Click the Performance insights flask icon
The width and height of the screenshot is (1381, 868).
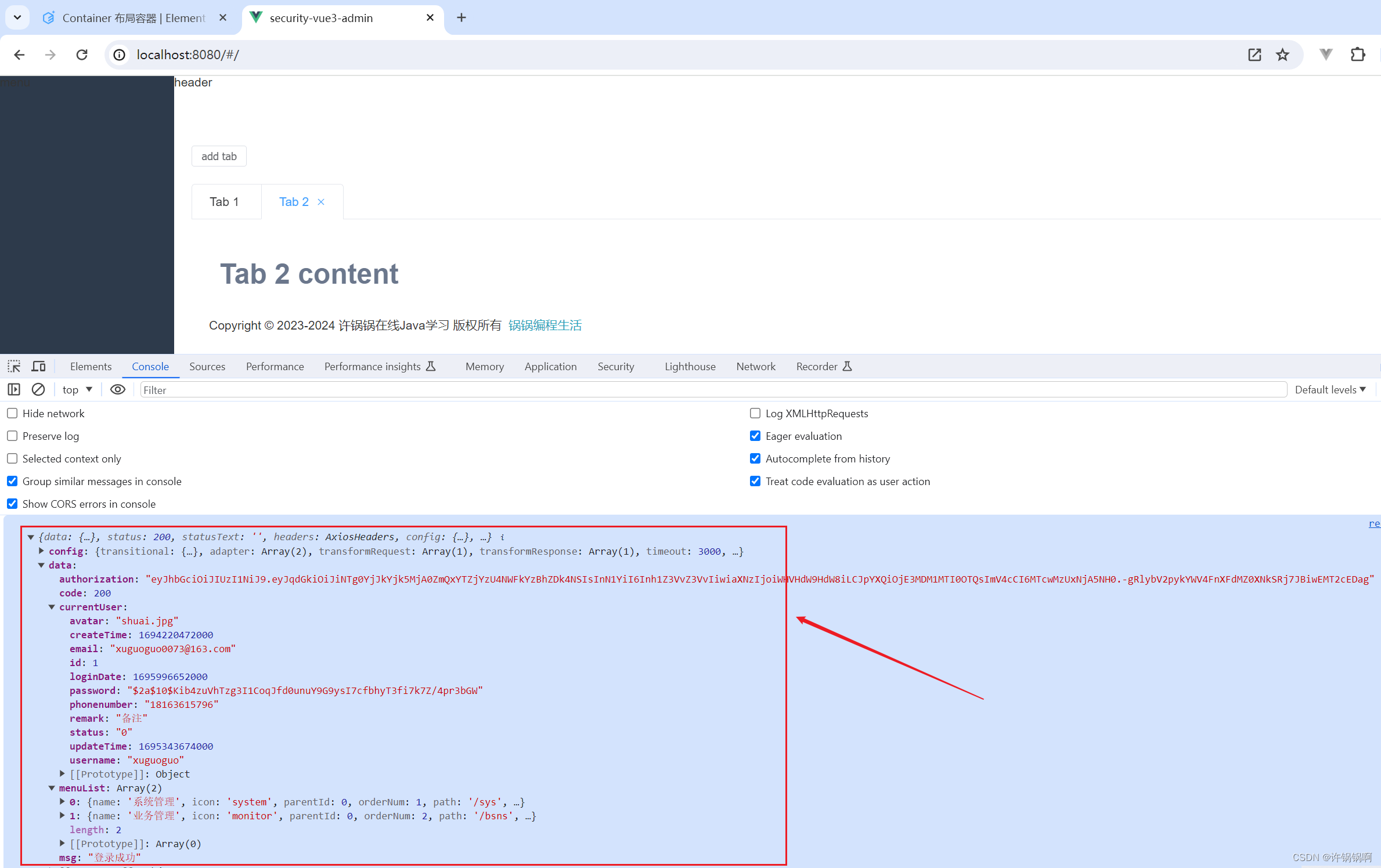point(431,366)
